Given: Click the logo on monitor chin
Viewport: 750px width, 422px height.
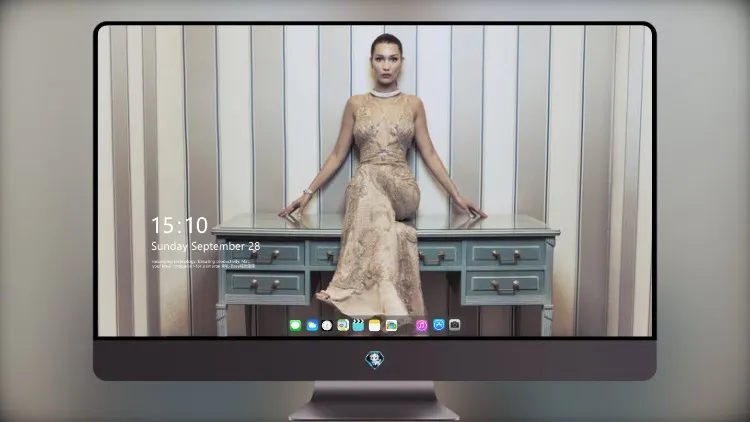Looking at the screenshot, I should [x=375, y=360].
